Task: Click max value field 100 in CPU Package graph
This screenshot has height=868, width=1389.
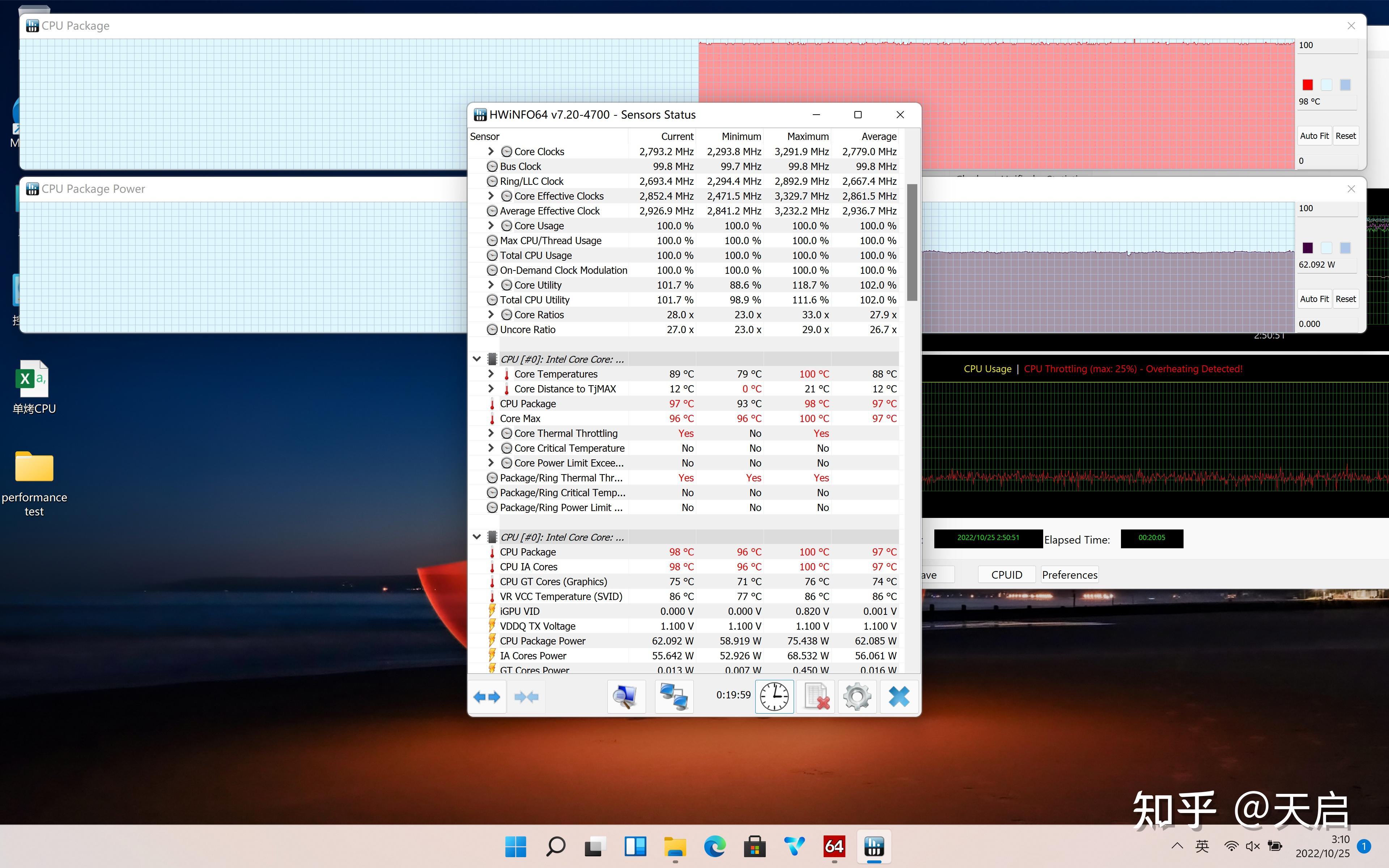Action: click(x=1328, y=45)
